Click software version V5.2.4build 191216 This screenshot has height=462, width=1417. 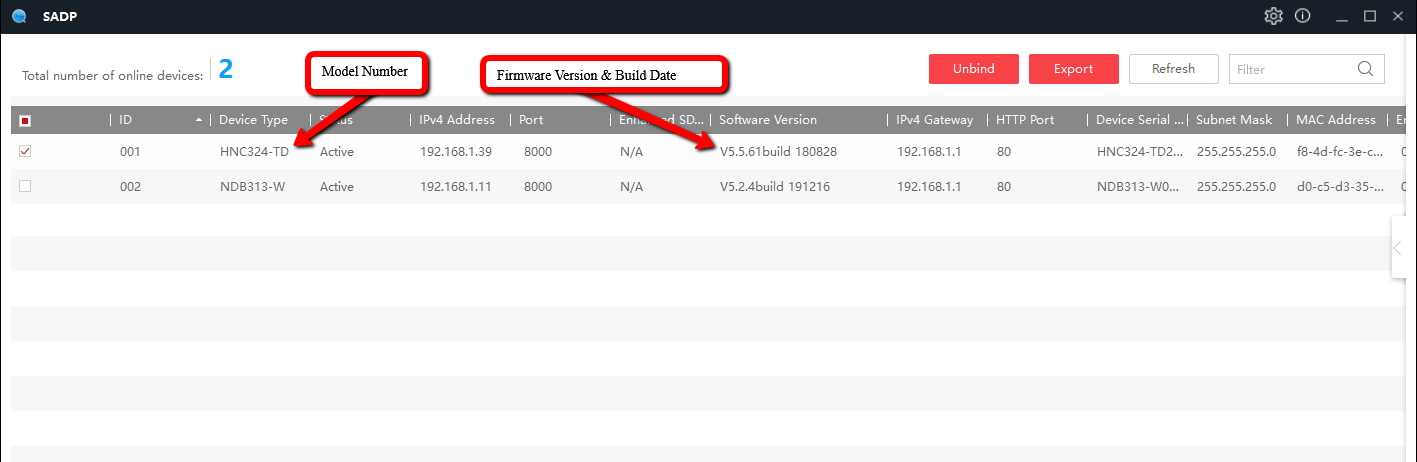tap(774, 186)
